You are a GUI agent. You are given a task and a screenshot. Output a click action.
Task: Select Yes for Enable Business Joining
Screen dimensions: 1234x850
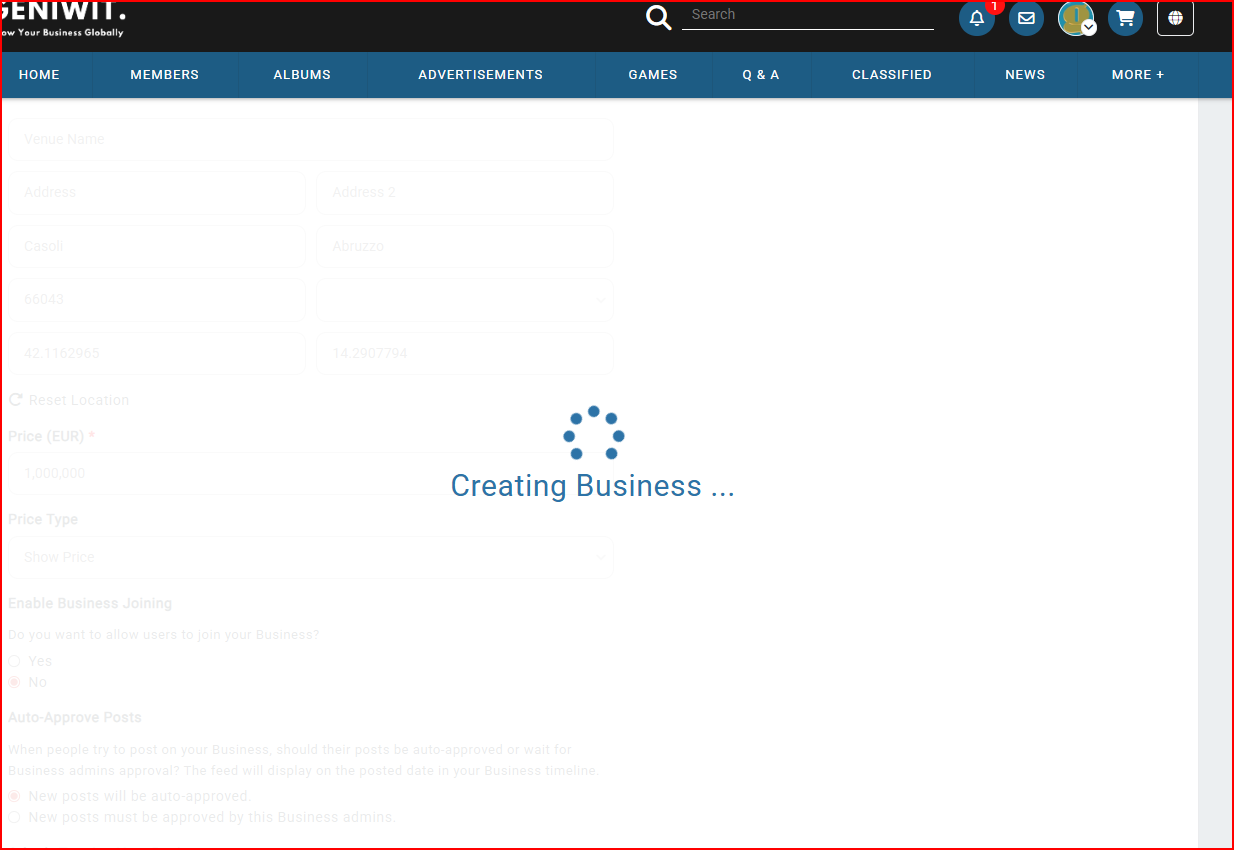pos(15,661)
